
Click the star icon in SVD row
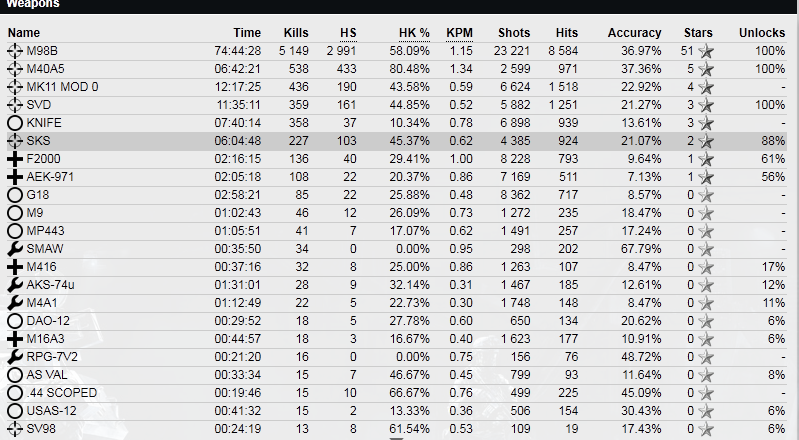[706, 105]
